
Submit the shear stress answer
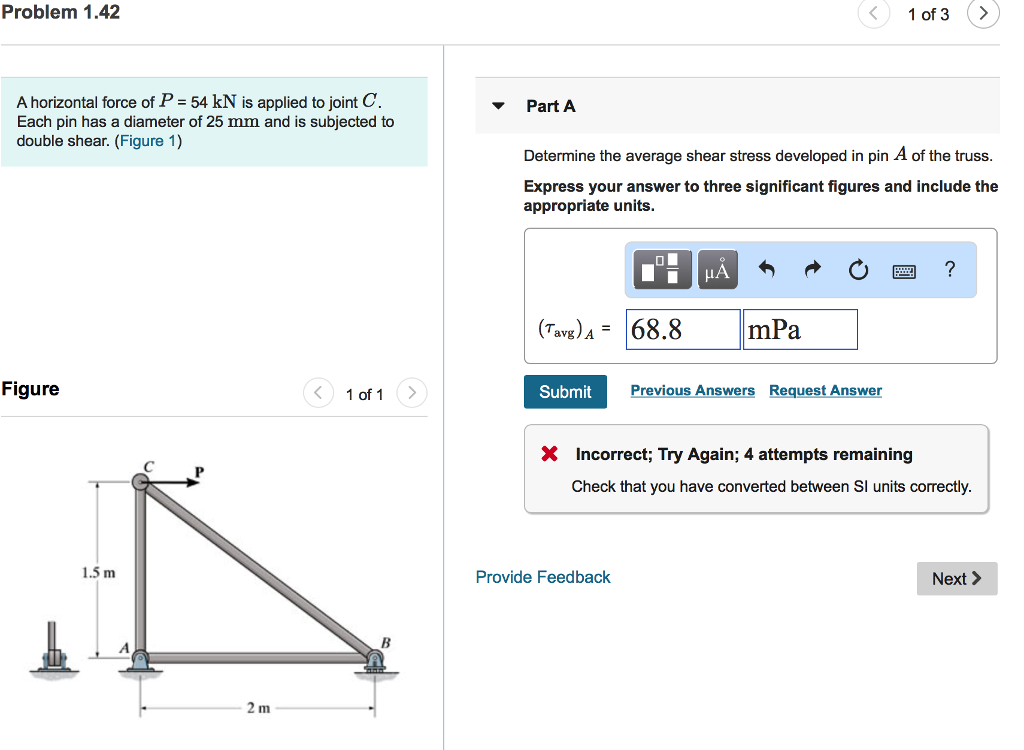click(x=565, y=391)
